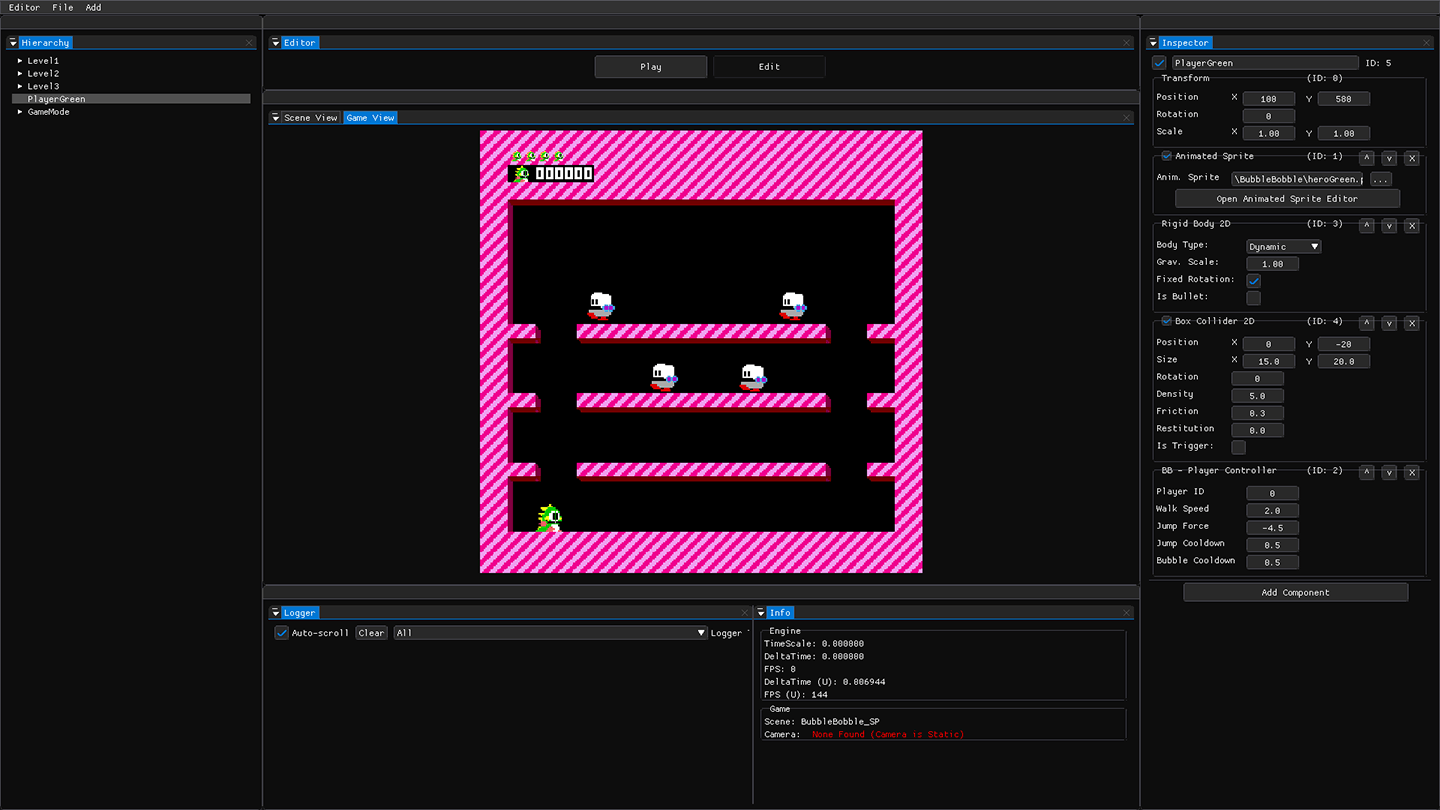Move Animated Sprite component up
1440x810 pixels.
(1367, 158)
